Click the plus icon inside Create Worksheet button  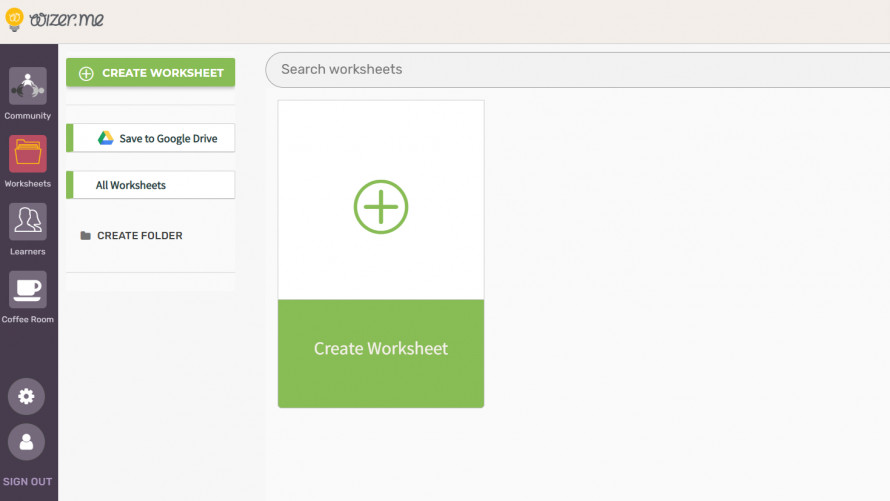click(x=86, y=73)
